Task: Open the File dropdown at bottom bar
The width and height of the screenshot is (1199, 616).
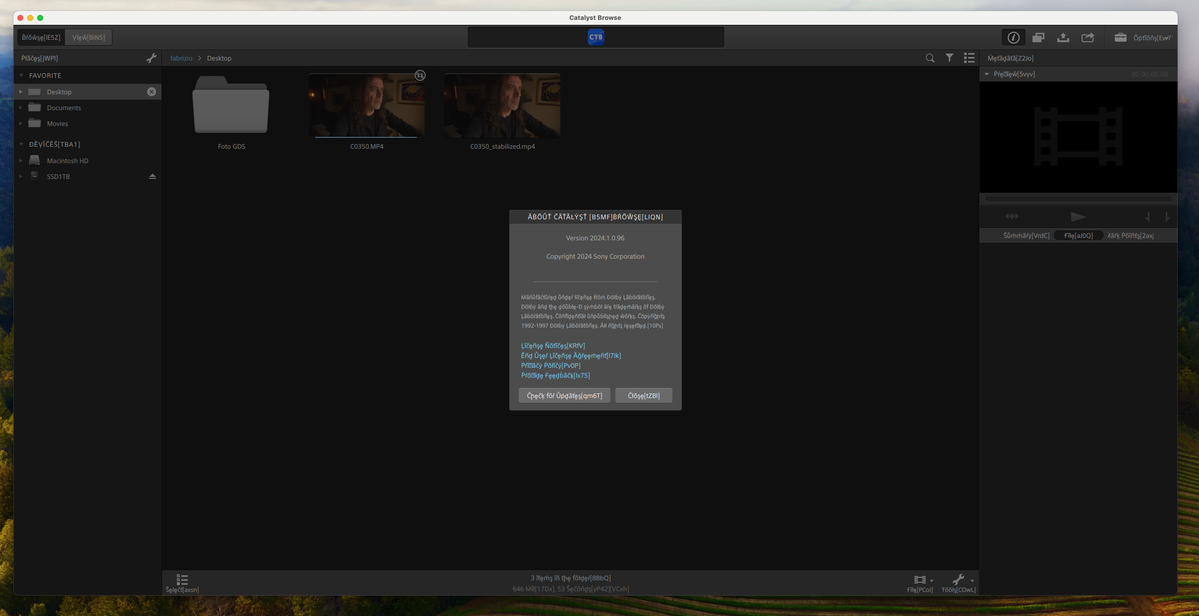Action: coord(920,583)
